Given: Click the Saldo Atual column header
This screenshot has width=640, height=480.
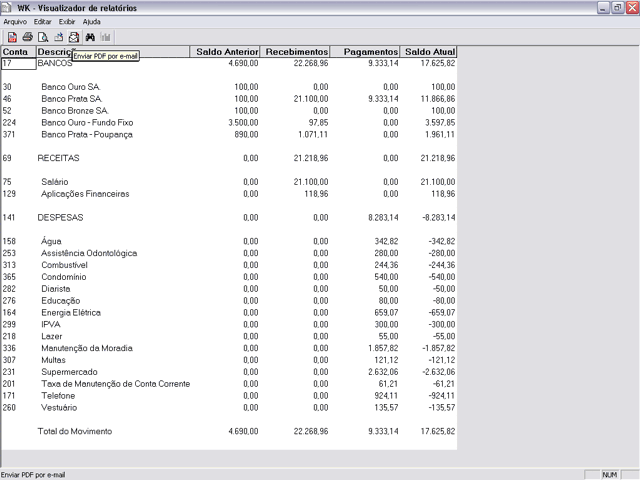Looking at the screenshot, I should 429,51.
